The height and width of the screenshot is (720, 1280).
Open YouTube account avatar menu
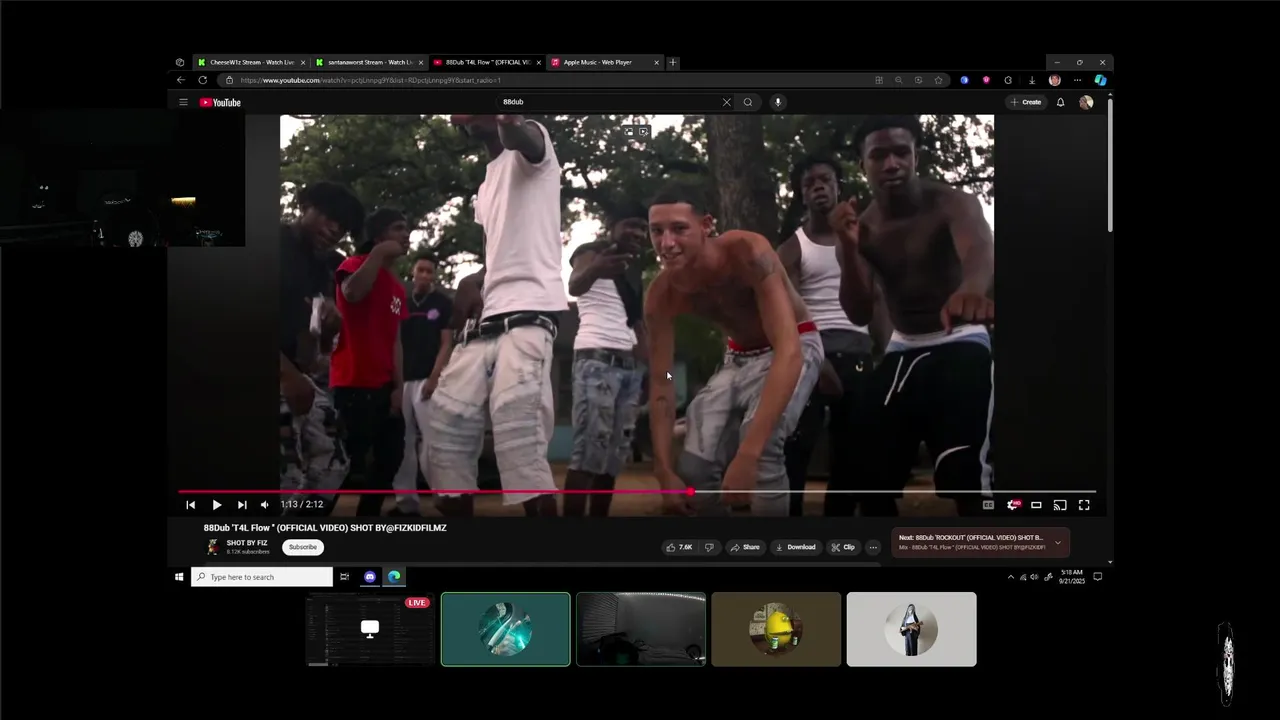click(1086, 102)
